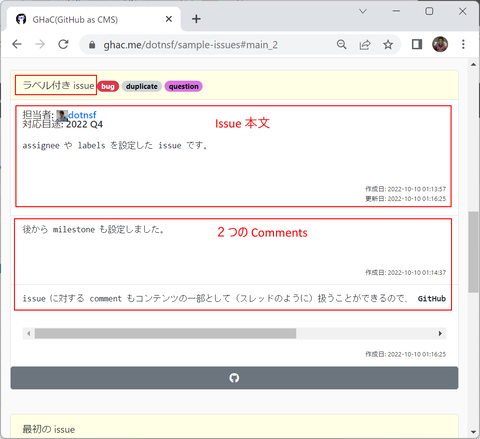Click the sentence 'assignee や labels を設定した issue です。'
Screen dimensions: 480x439
click(115, 146)
